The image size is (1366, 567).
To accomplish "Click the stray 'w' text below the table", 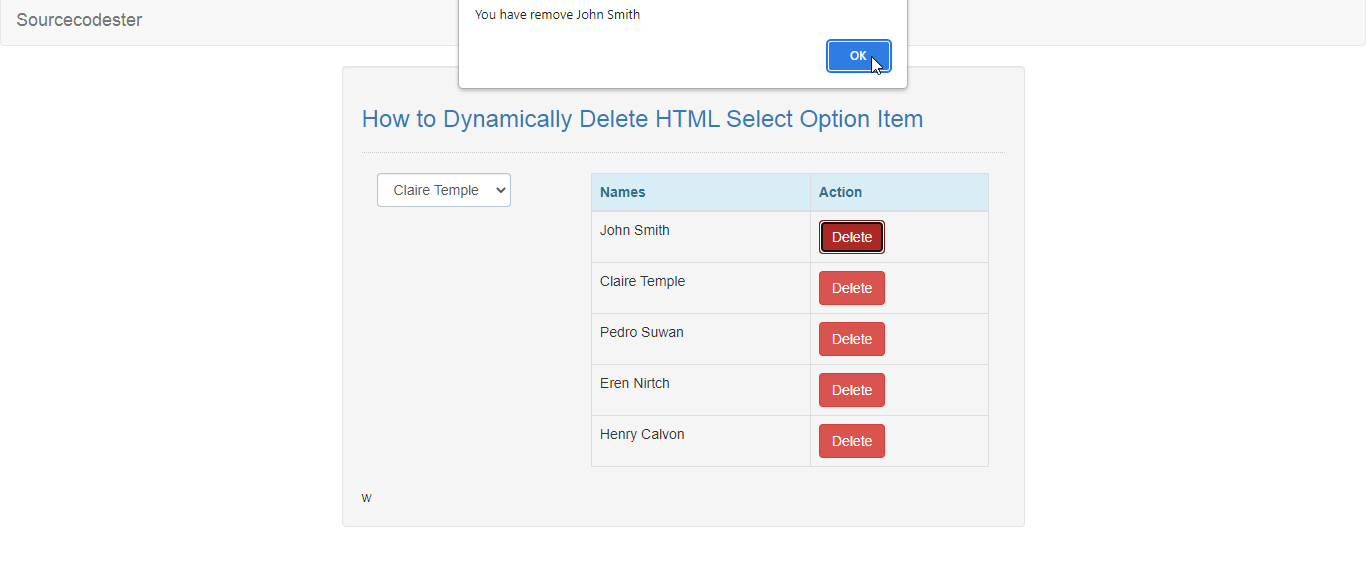I will [366, 498].
